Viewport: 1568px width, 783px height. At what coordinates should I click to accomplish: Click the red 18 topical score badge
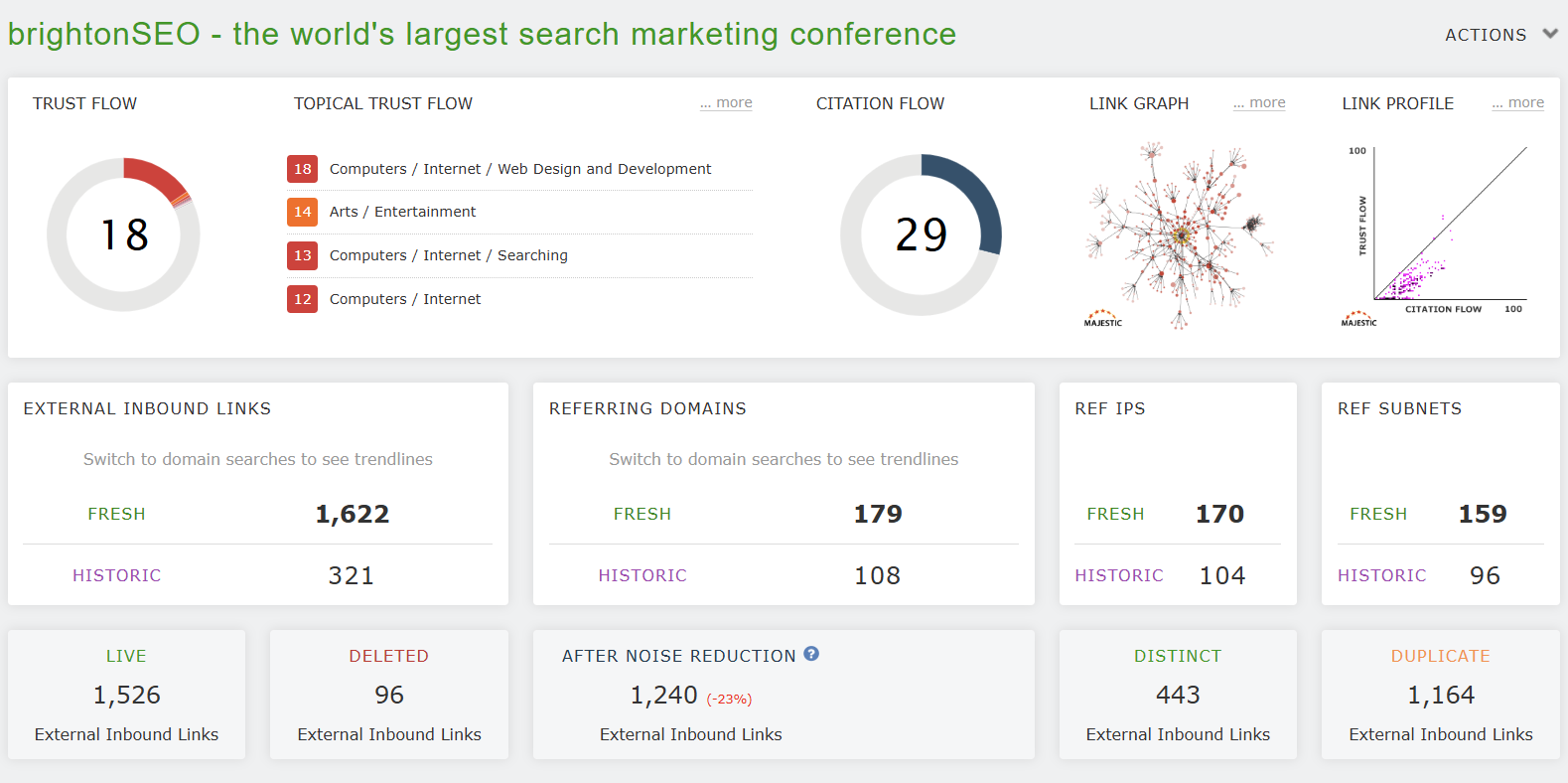[303, 169]
